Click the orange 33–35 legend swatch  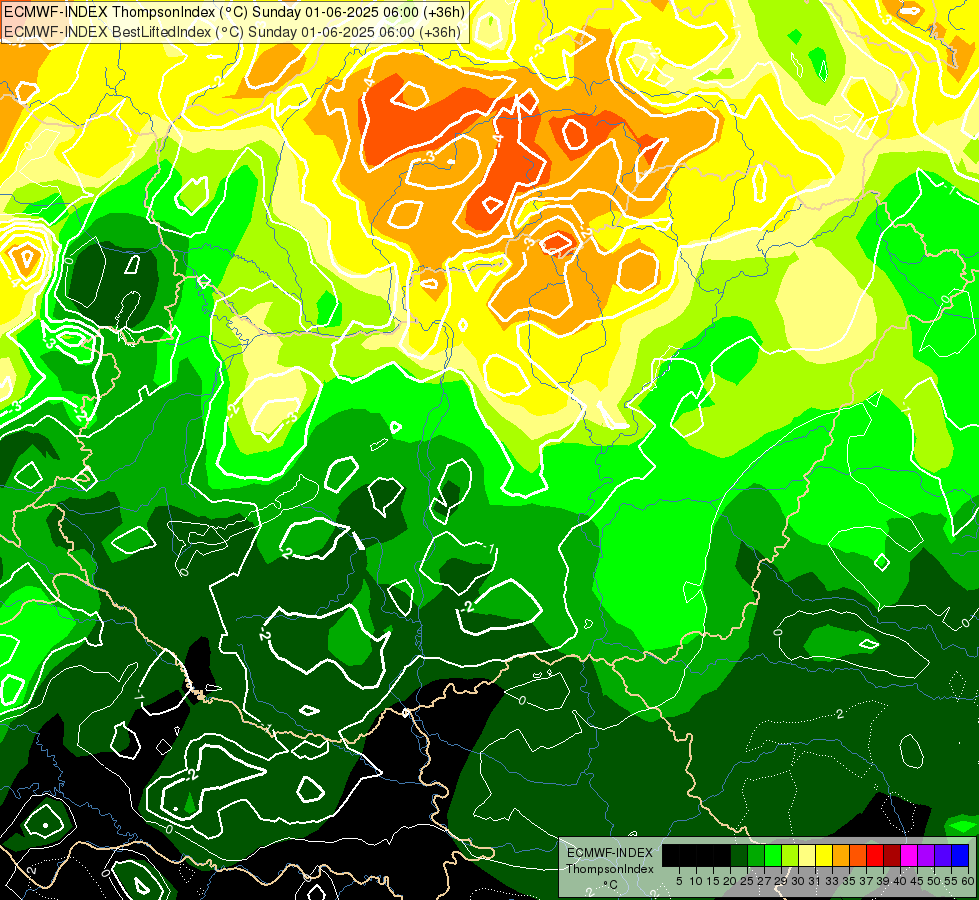(841, 855)
